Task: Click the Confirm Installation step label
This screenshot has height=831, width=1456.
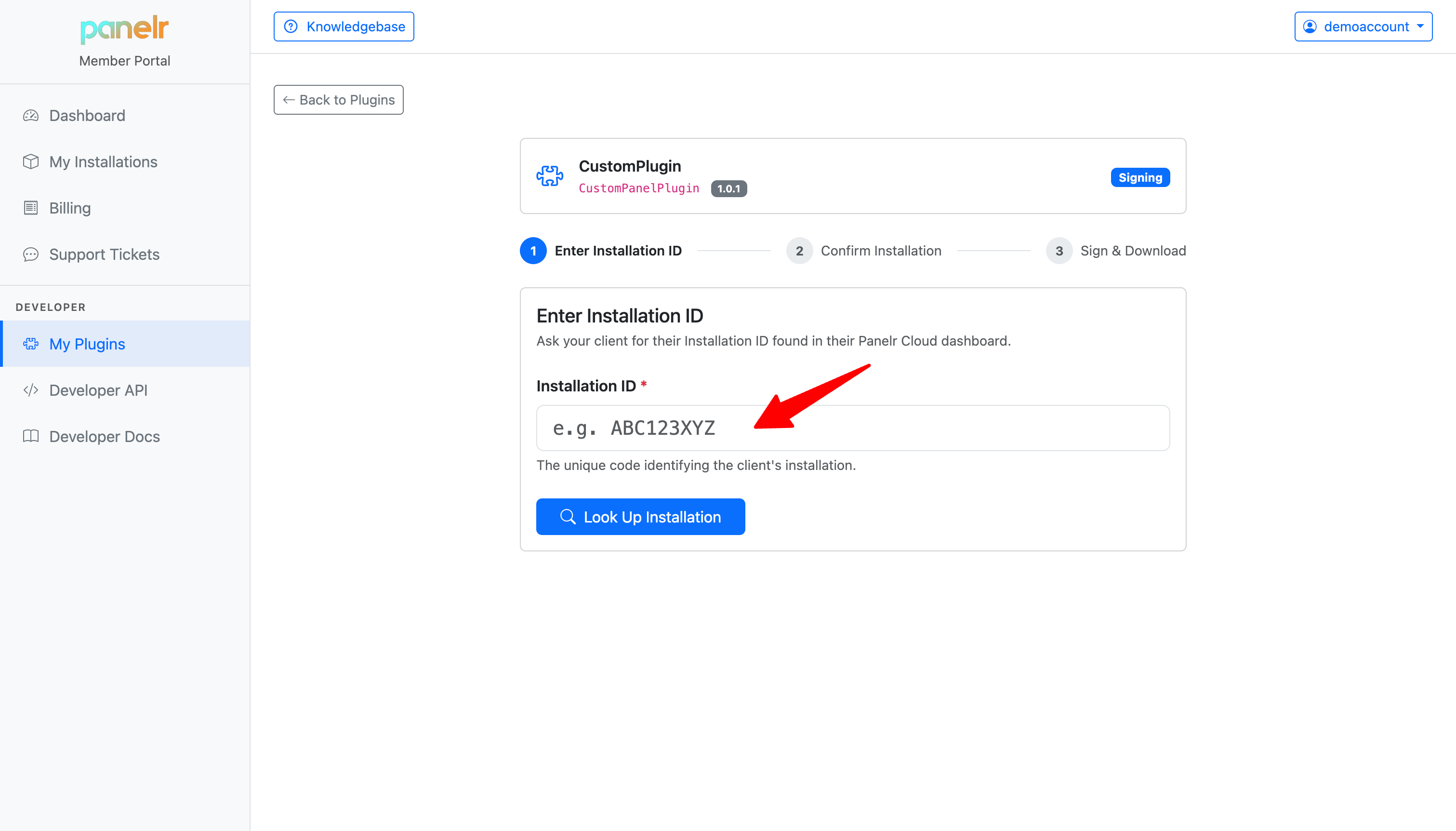Action: point(881,251)
